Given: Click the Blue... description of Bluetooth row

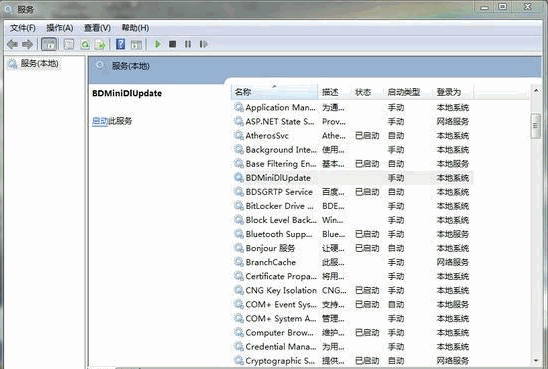Looking at the screenshot, I should [333, 234].
